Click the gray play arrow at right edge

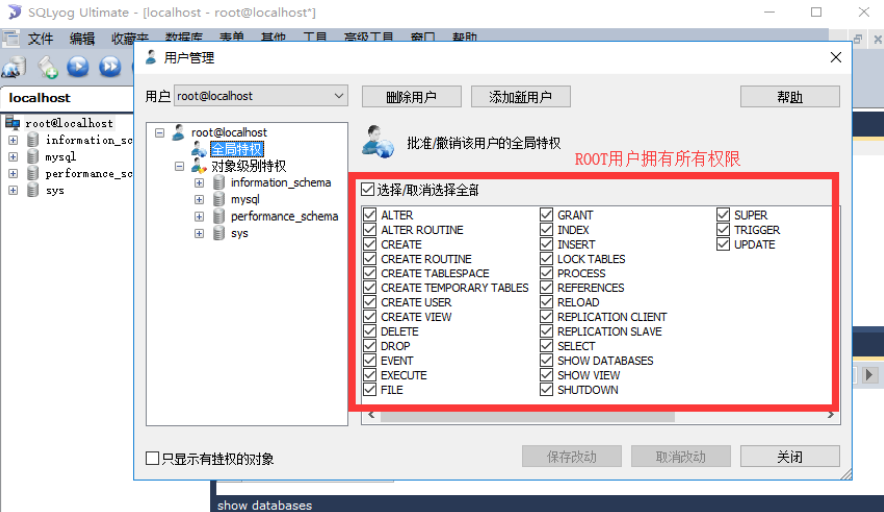pyautogui.click(x=869, y=374)
